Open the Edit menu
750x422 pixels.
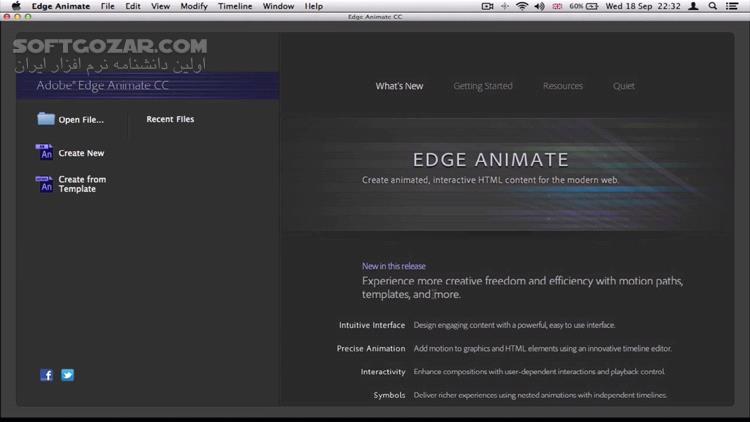pos(133,6)
